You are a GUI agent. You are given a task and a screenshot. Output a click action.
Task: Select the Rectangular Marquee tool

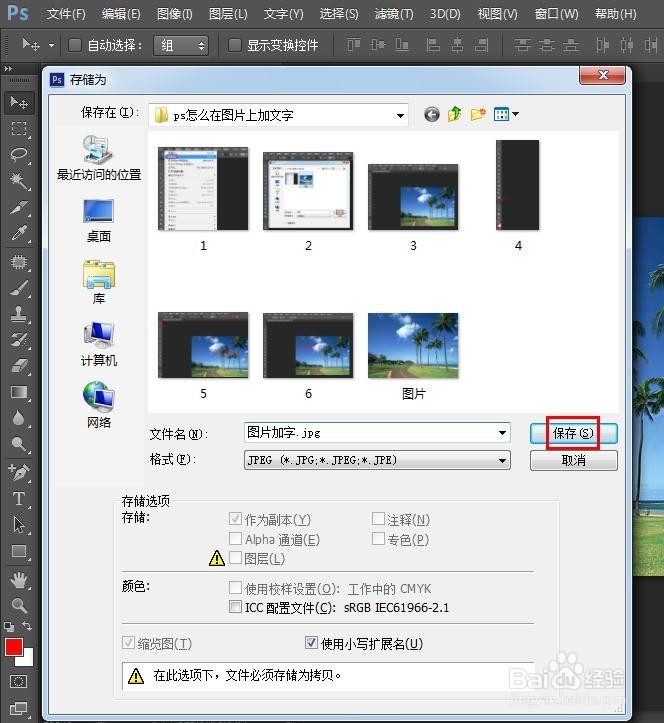[x=19, y=128]
